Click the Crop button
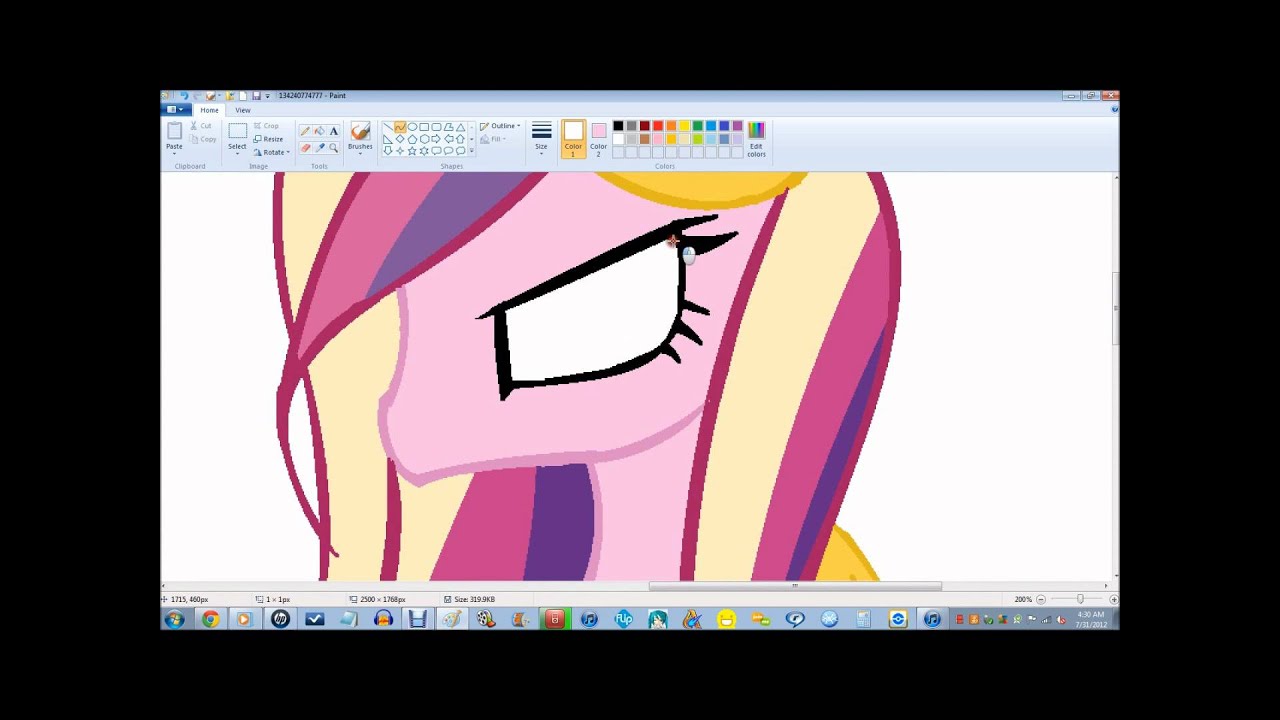 266,126
